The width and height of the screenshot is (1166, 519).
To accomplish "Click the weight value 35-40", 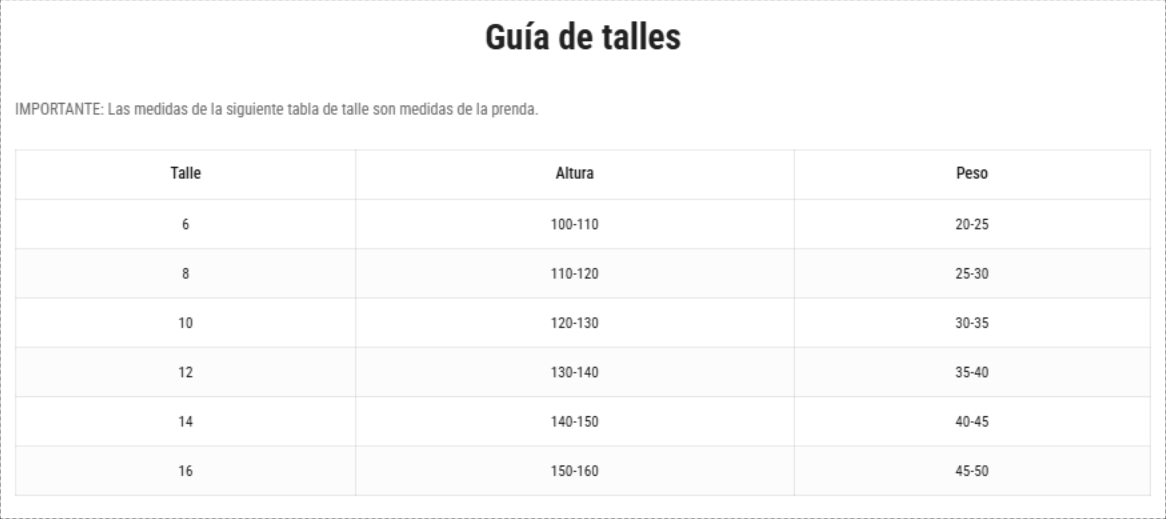I will (x=972, y=372).
